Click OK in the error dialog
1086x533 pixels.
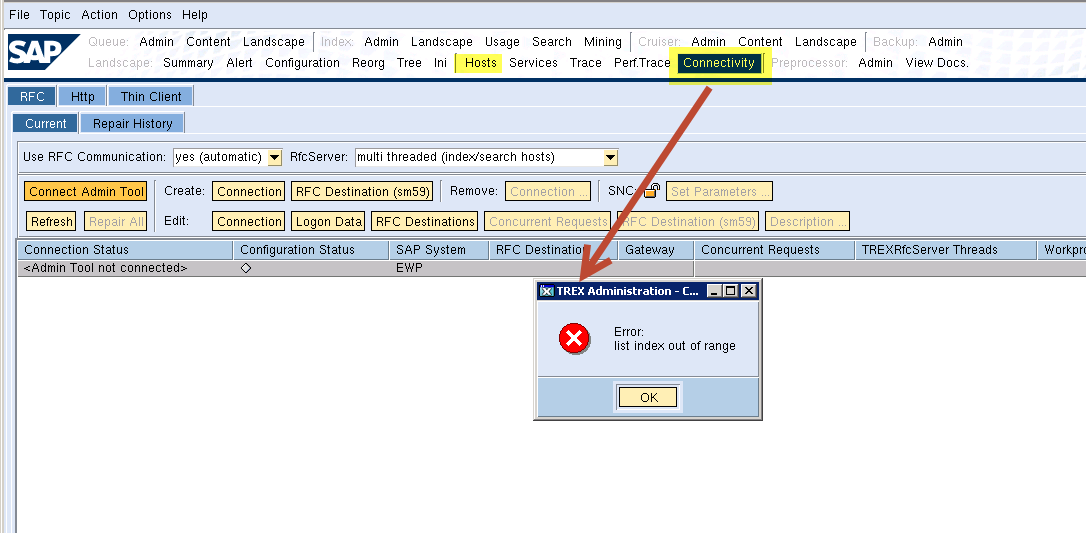(648, 397)
